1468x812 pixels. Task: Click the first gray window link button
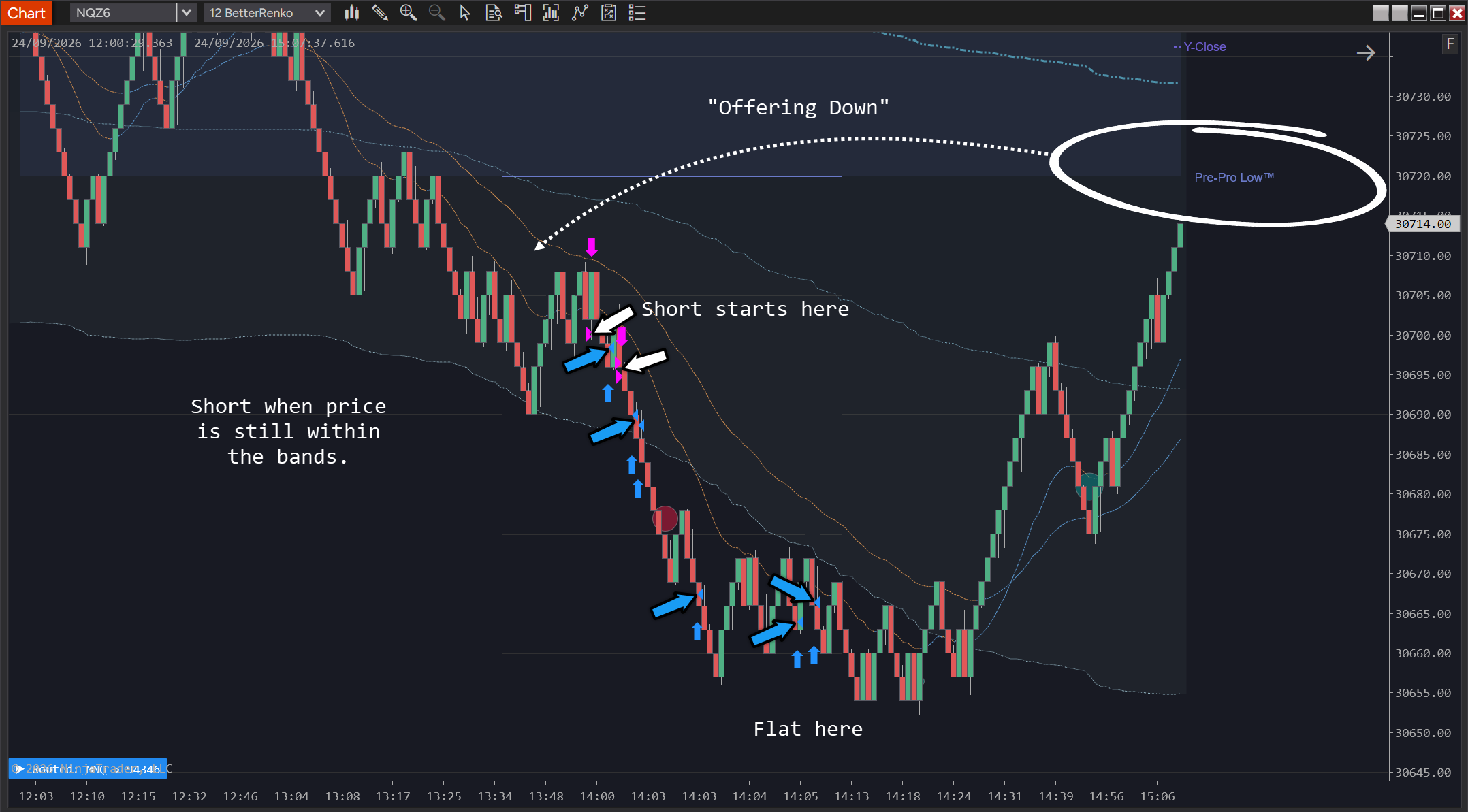tap(1380, 13)
